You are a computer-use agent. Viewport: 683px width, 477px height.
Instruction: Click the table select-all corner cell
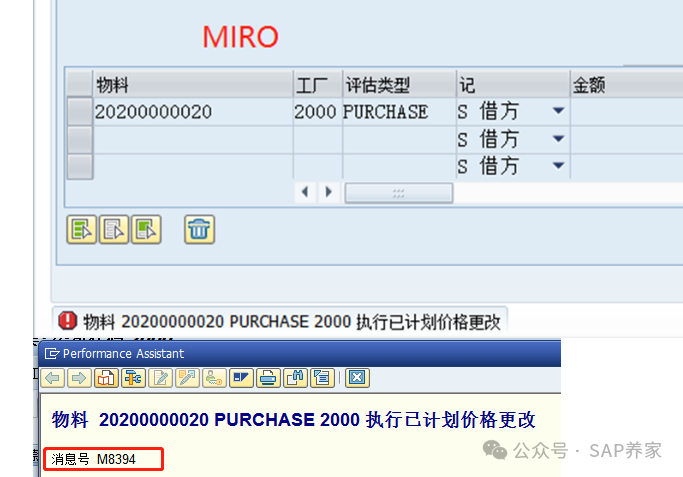coord(80,83)
